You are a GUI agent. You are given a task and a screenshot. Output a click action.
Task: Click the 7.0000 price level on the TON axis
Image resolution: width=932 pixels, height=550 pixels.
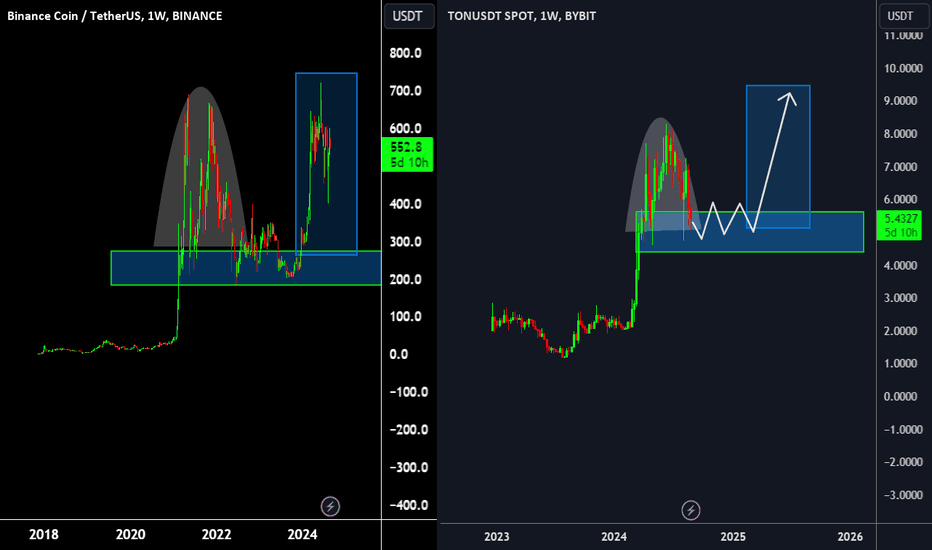(900, 167)
